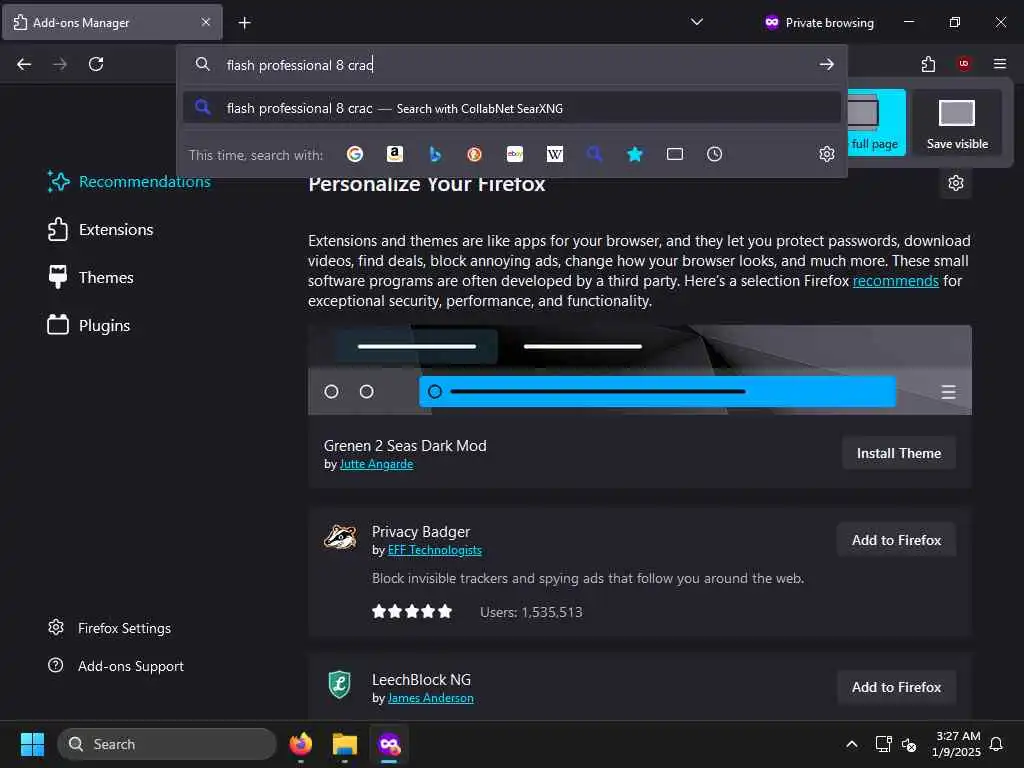Screen dimensions: 1024x768
Task: Open Add-ons Support link
Action: pyautogui.click(x=116, y=666)
